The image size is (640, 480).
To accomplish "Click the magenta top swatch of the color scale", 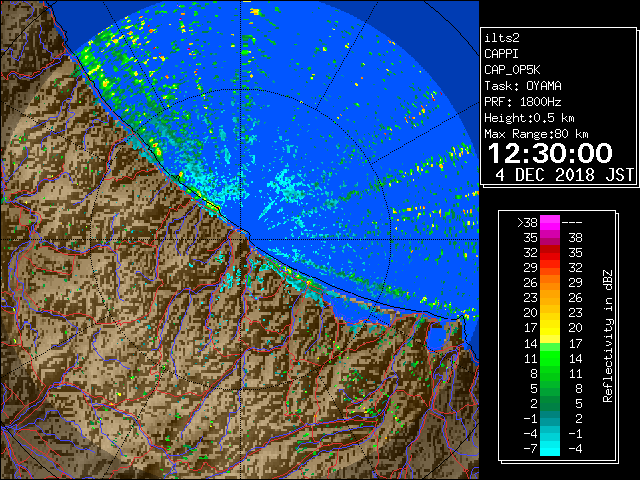I will 550,223.
